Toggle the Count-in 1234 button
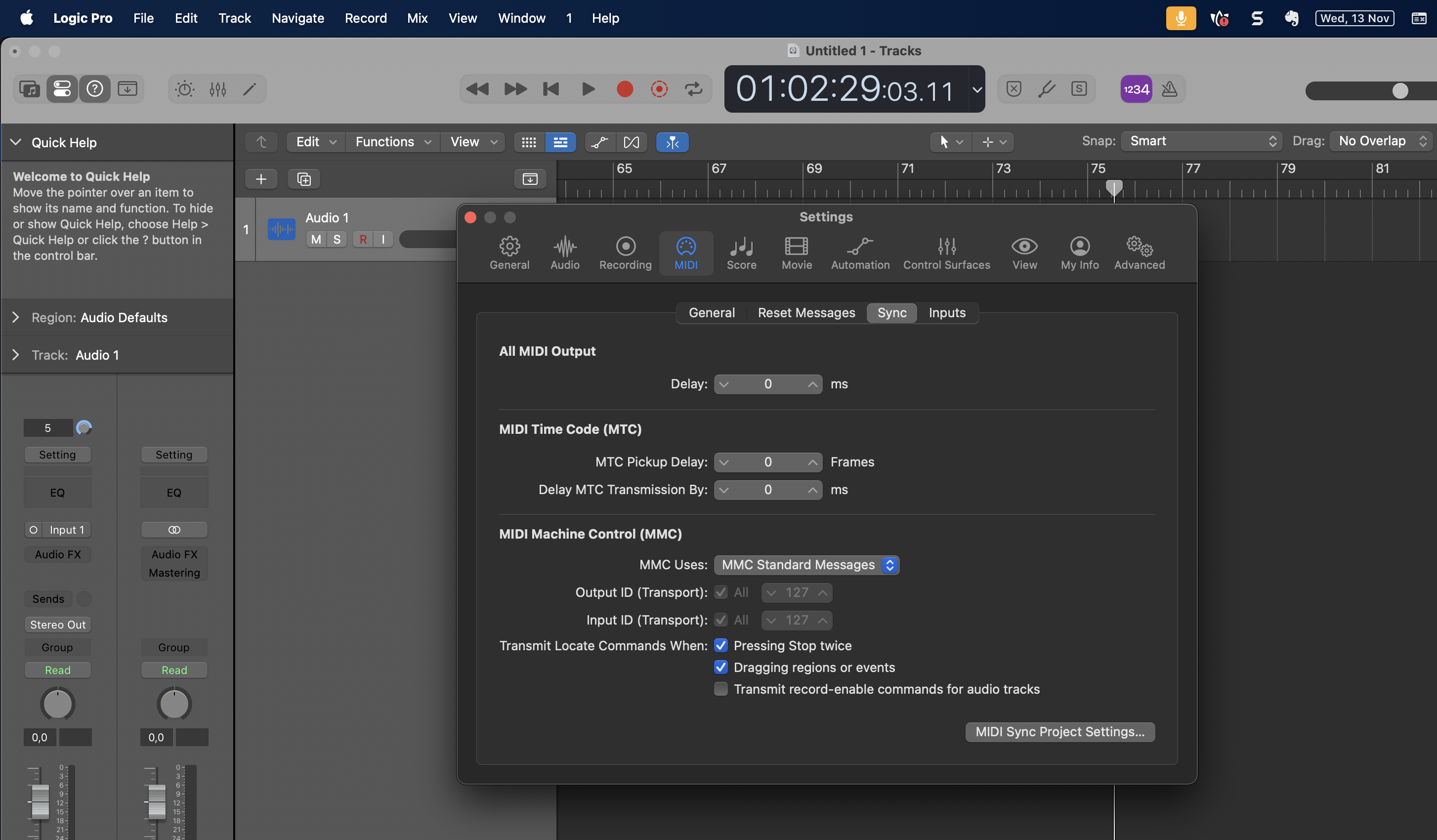Viewport: 1437px width, 840px height. (x=1136, y=89)
